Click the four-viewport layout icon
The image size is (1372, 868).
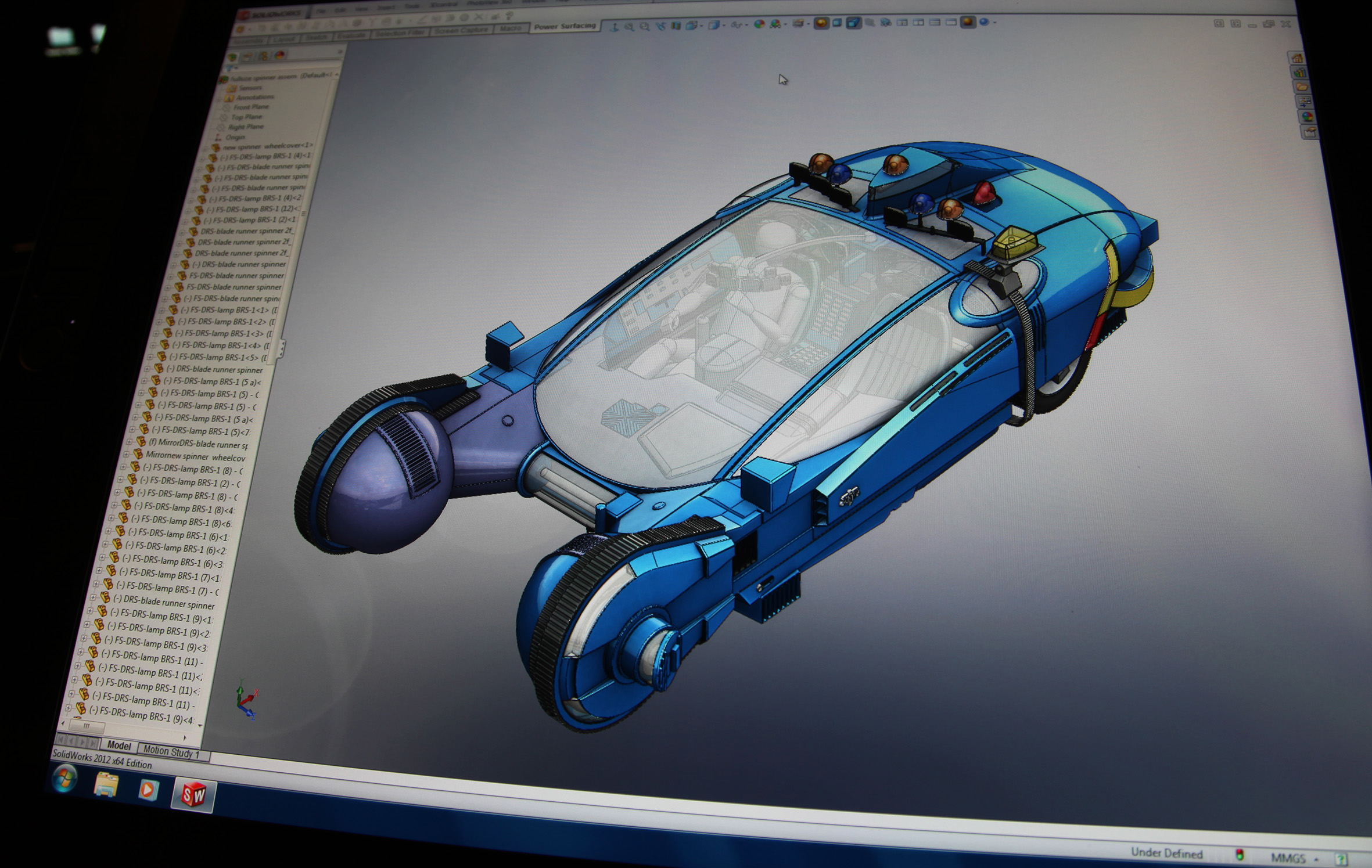point(902,23)
